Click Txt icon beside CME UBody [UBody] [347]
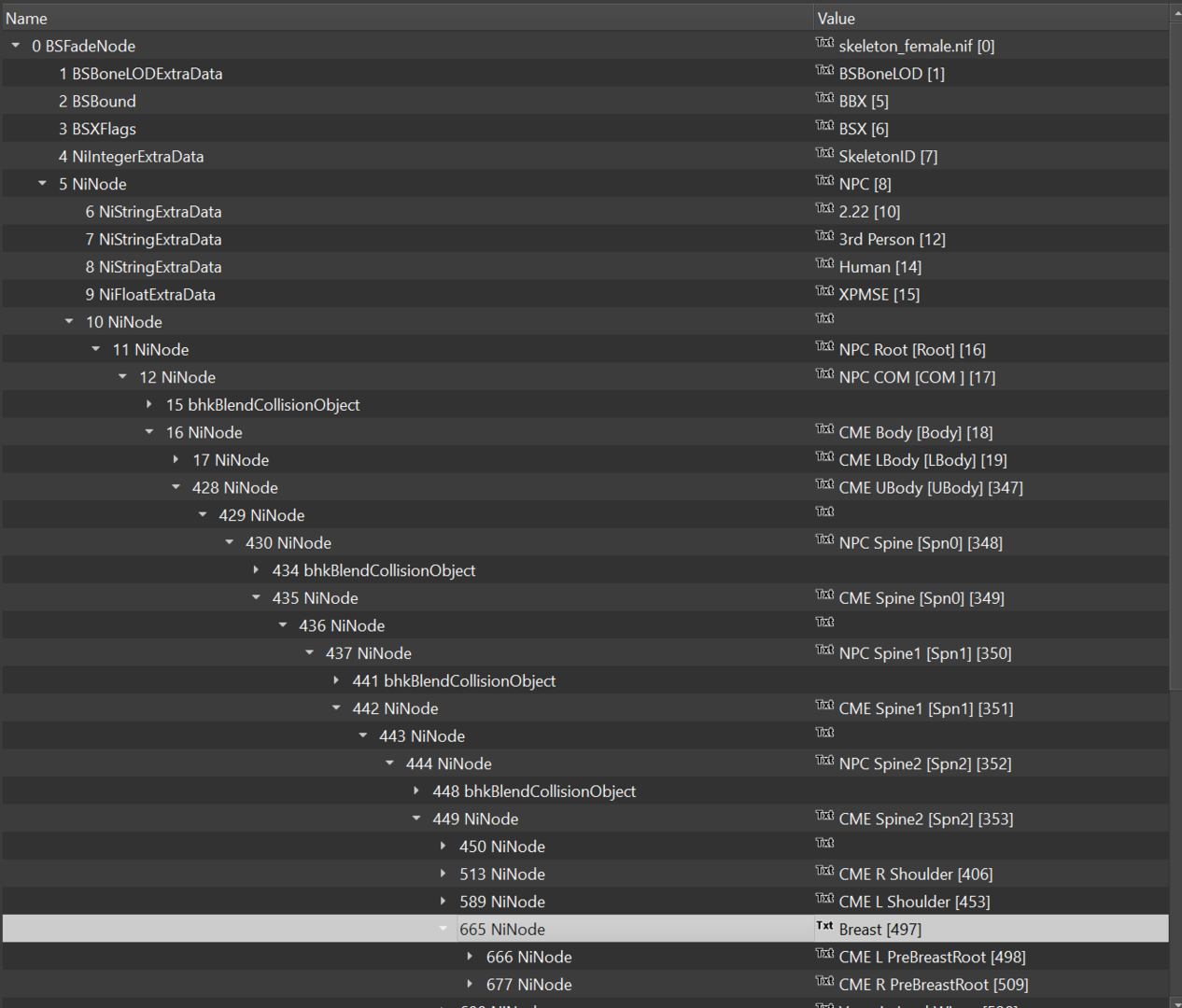 point(824,484)
